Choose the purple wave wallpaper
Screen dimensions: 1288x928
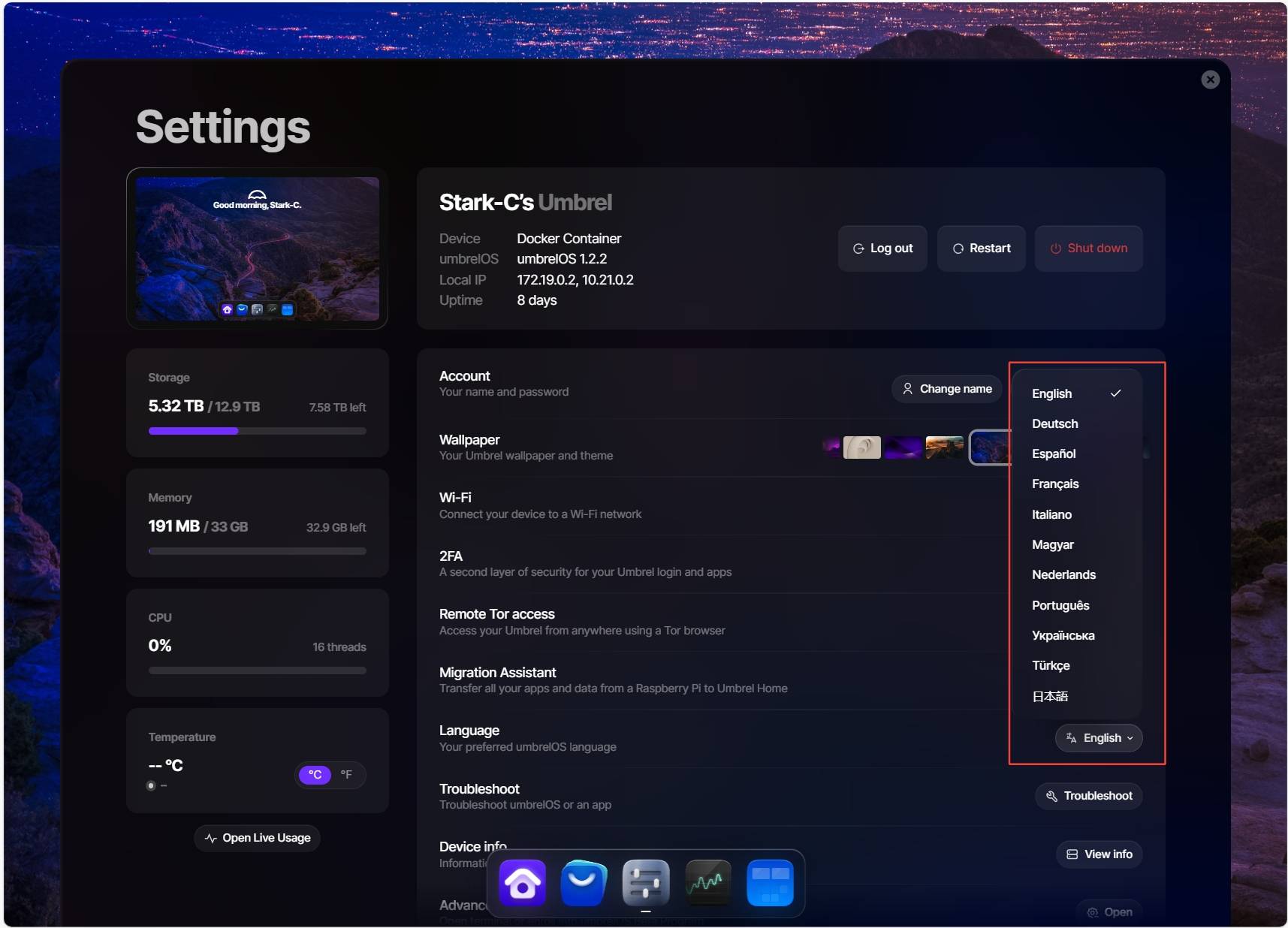click(903, 447)
